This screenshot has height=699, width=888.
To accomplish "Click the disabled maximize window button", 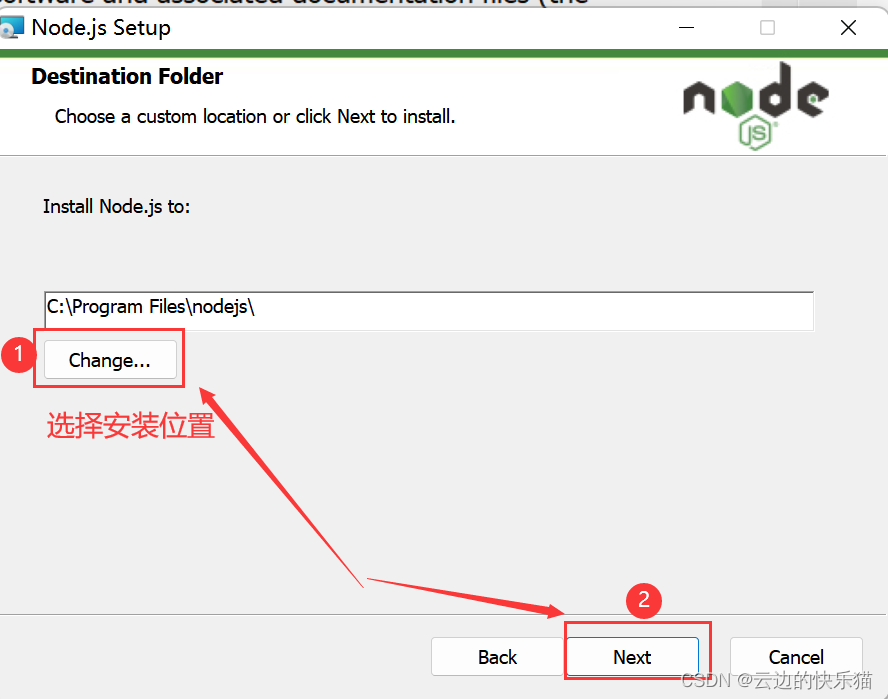I will [x=767, y=28].
